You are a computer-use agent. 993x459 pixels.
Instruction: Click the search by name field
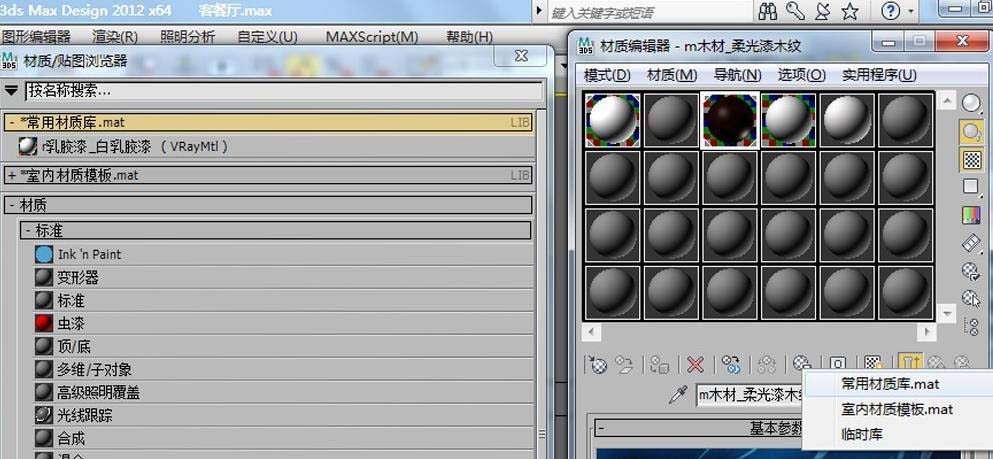(x=284, y=91)
